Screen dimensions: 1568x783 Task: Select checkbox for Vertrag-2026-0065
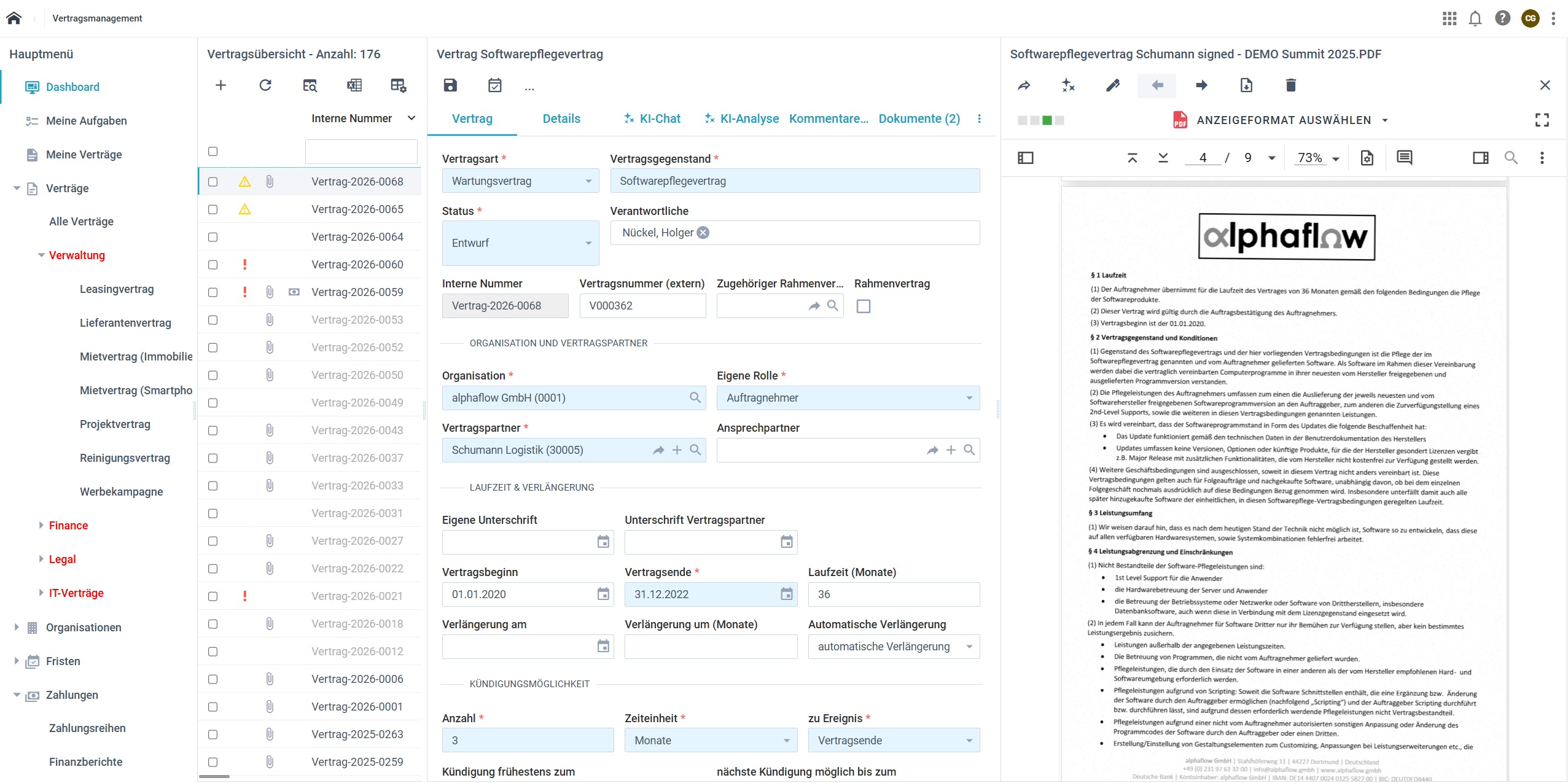(x=213, y=209)
